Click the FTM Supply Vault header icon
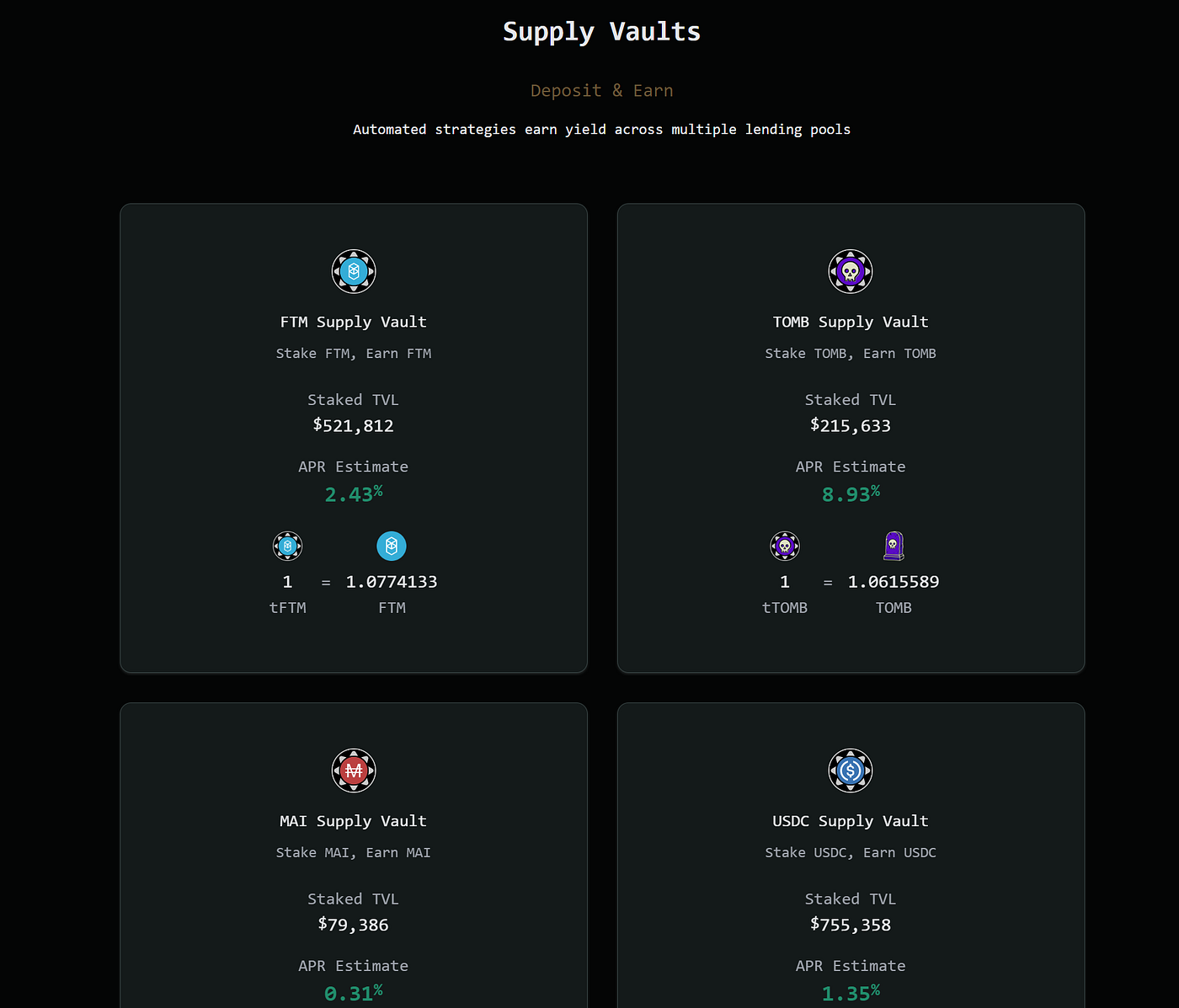The image size is (1179, 1008). (x=354, y=271)
